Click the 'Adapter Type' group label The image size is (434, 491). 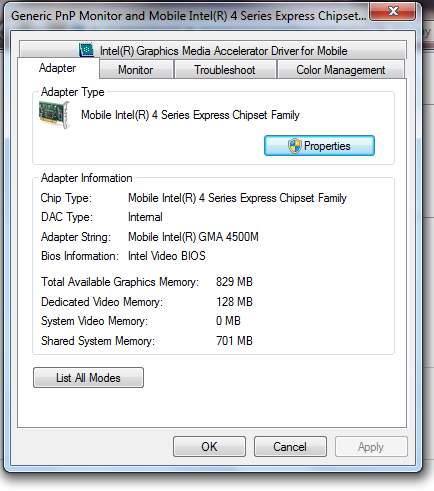73,92
